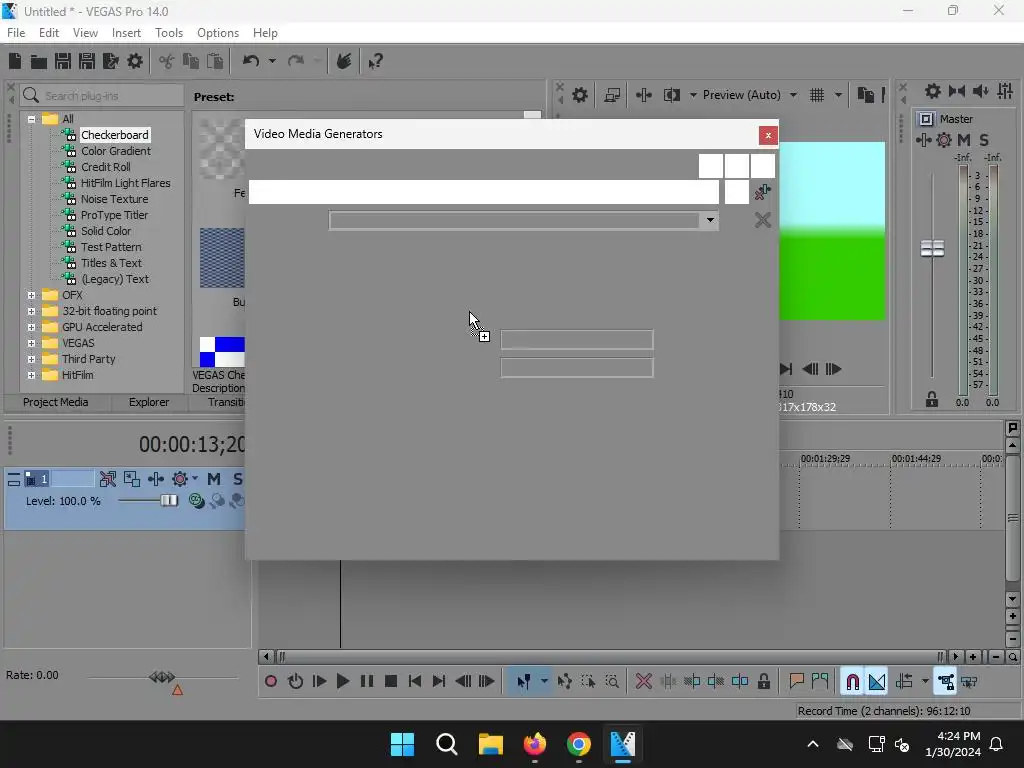Create a new project from toolbar
1024x768 pixels.
point(15,61)
